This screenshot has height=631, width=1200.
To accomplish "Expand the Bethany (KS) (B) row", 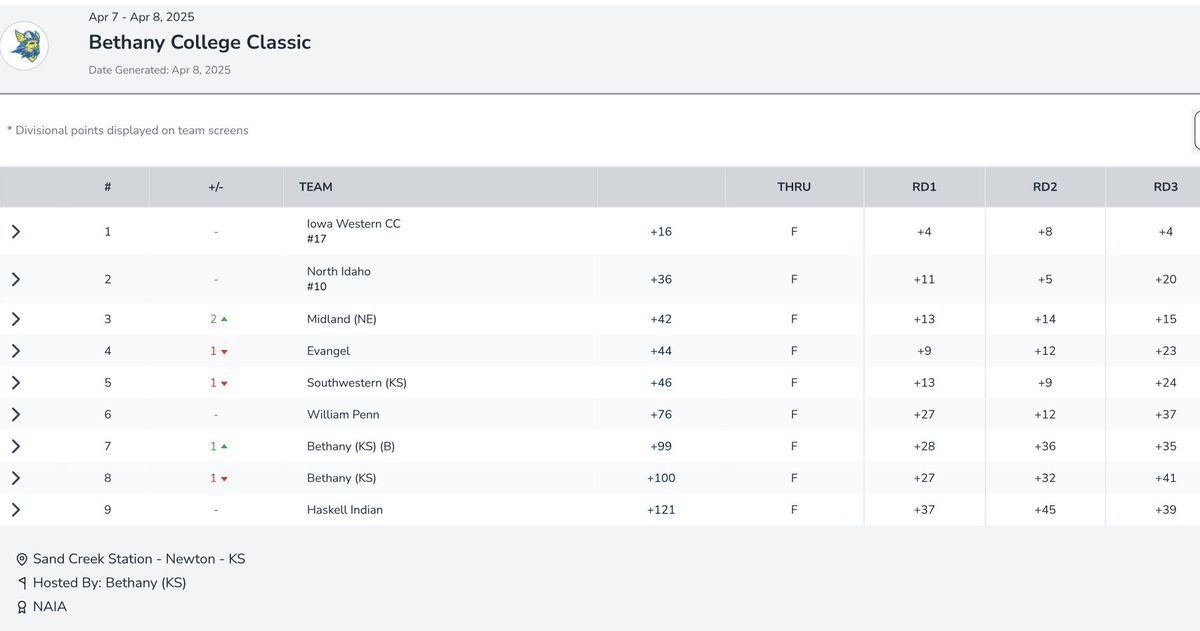I will coord(16,446).
